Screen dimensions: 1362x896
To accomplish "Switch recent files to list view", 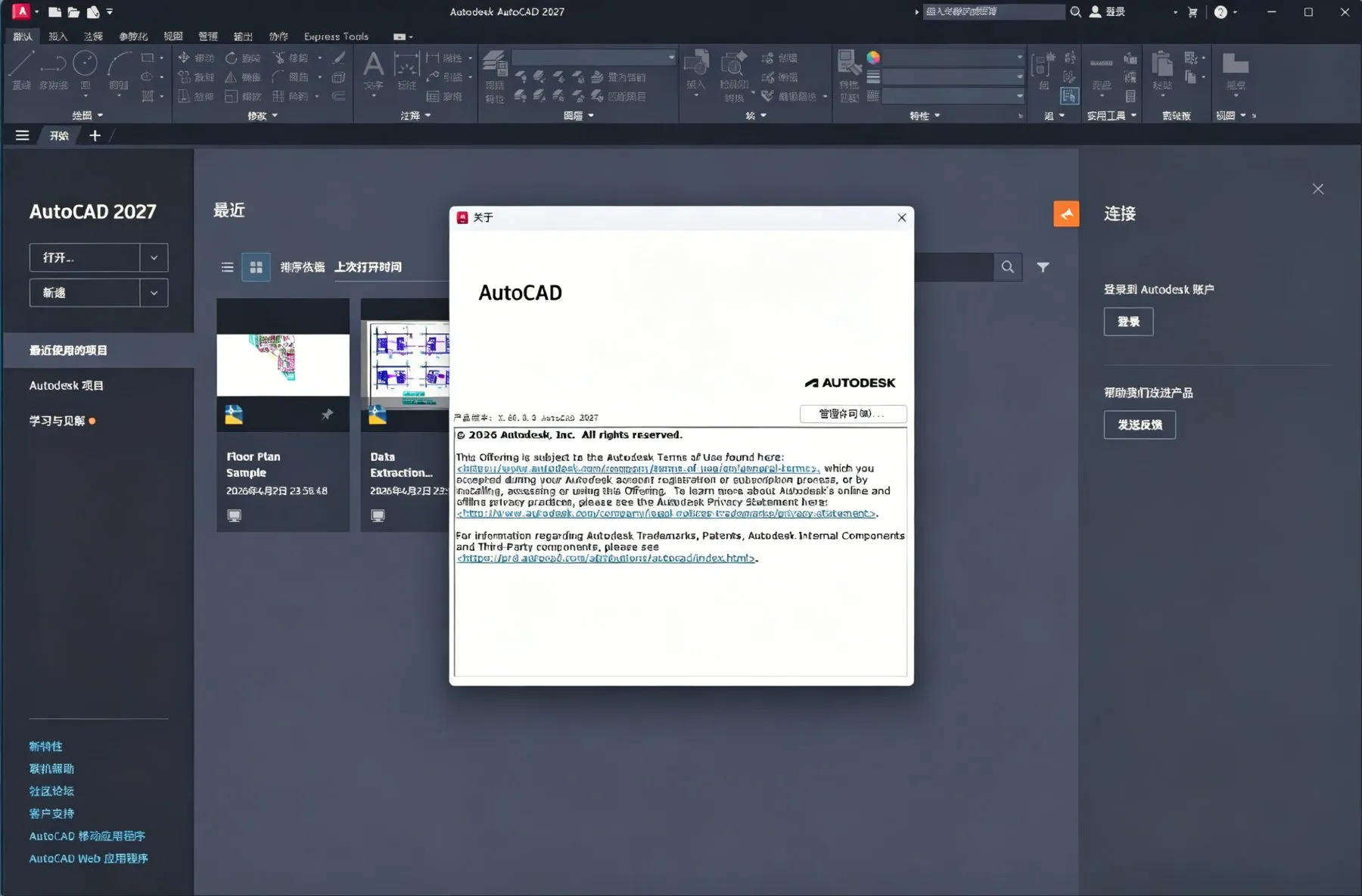I will click(x=227, y=267).
